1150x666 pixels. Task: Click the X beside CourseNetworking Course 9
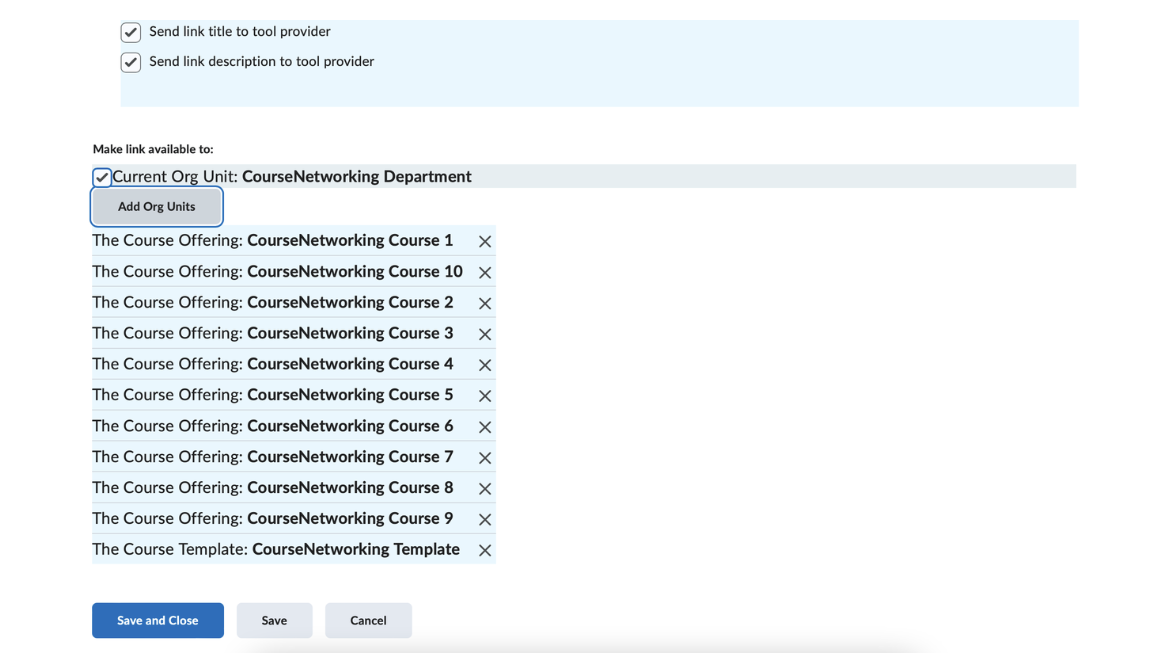coord(485,520)
